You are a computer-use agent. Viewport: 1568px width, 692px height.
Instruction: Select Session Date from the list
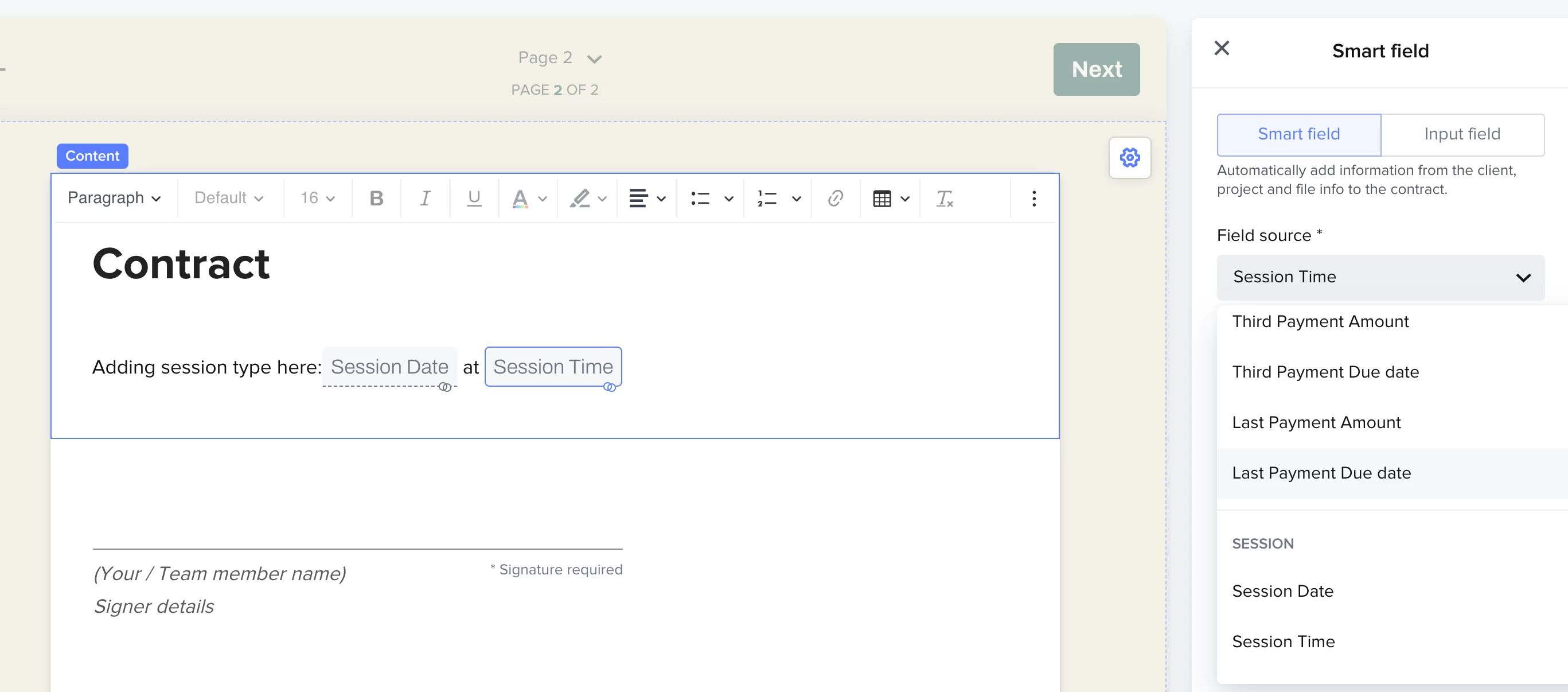[1282, 591]
